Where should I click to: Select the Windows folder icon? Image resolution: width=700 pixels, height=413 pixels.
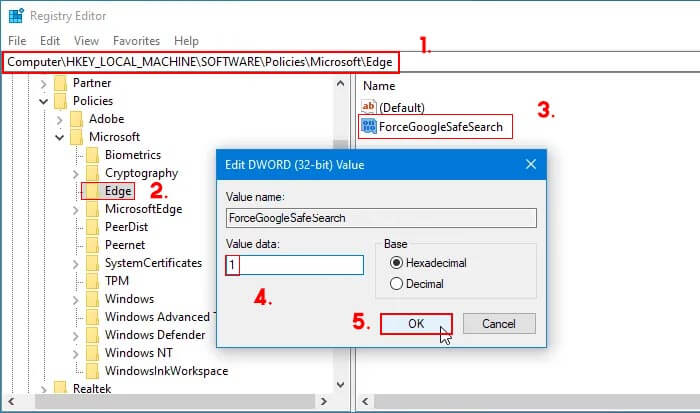(x=92, y=299)
